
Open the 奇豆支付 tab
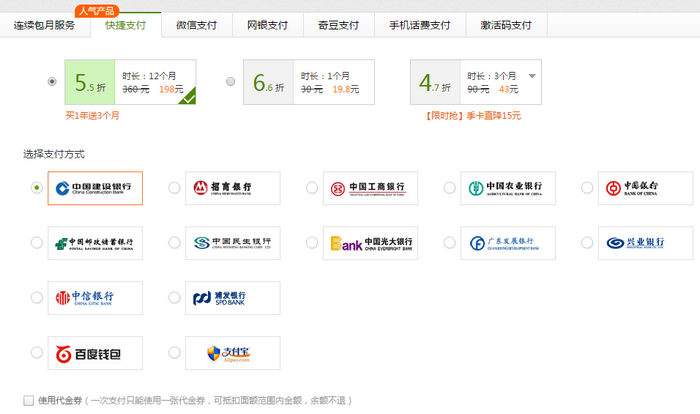338,25
